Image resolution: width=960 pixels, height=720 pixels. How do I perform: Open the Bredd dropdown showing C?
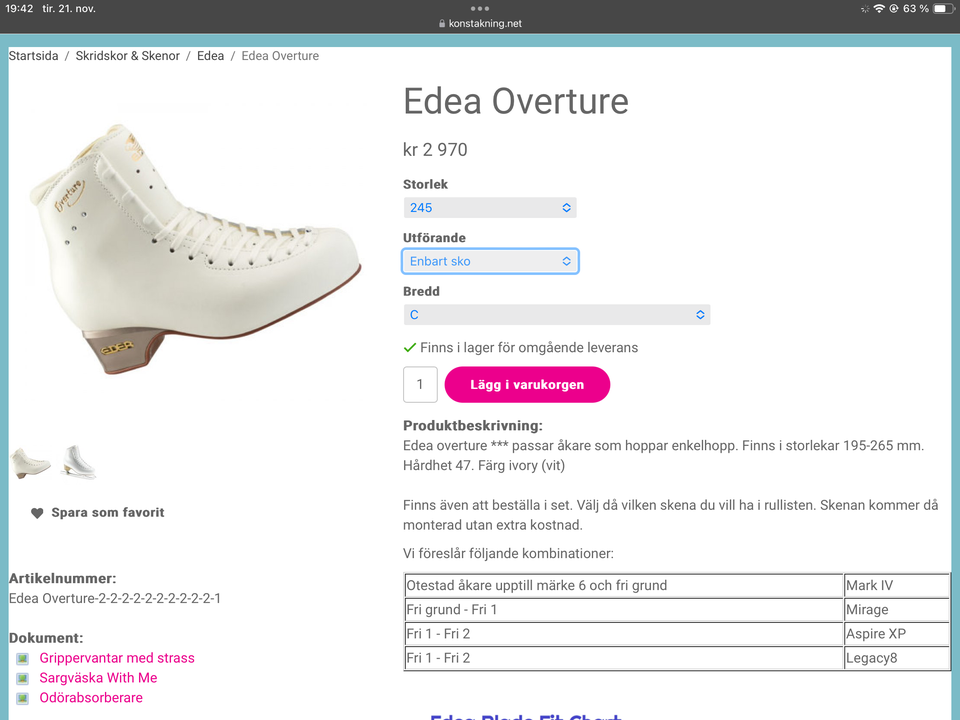tap(557, 315)
